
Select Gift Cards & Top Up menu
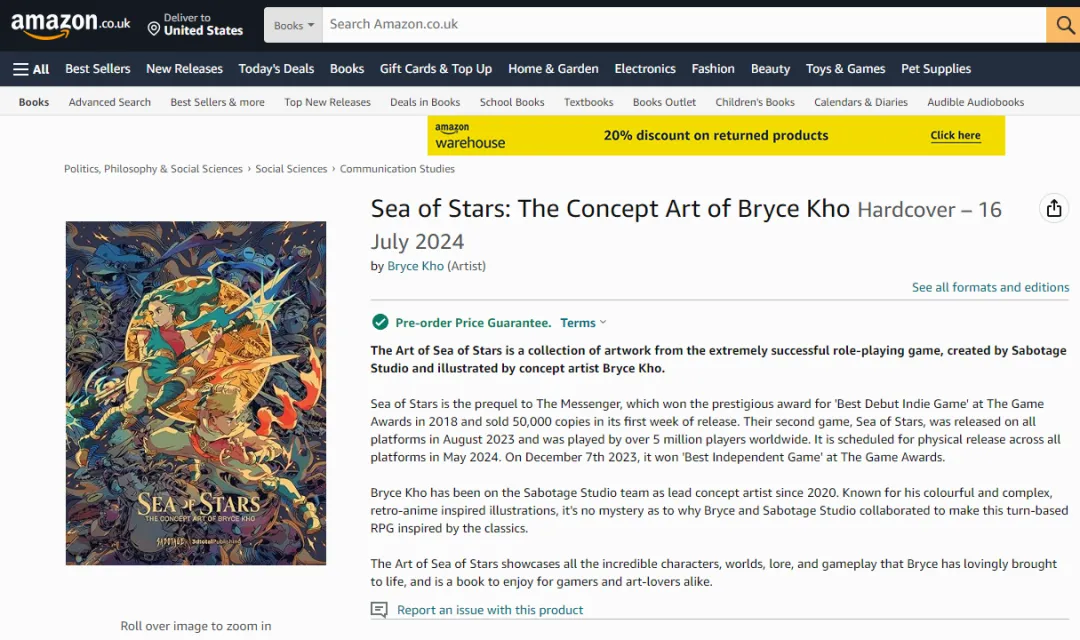point(436,69)
